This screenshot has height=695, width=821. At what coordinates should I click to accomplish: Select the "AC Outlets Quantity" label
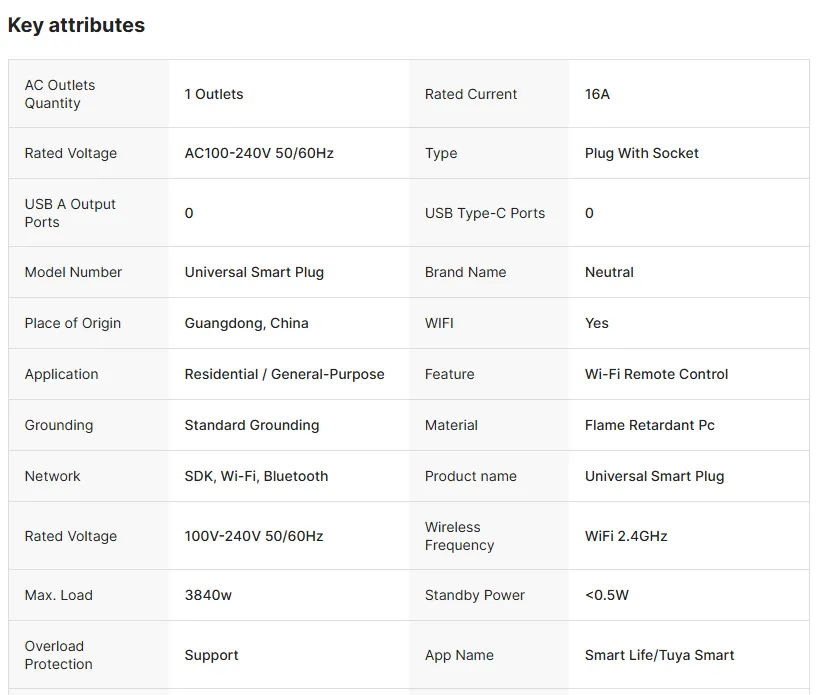[x=60, y=94]
